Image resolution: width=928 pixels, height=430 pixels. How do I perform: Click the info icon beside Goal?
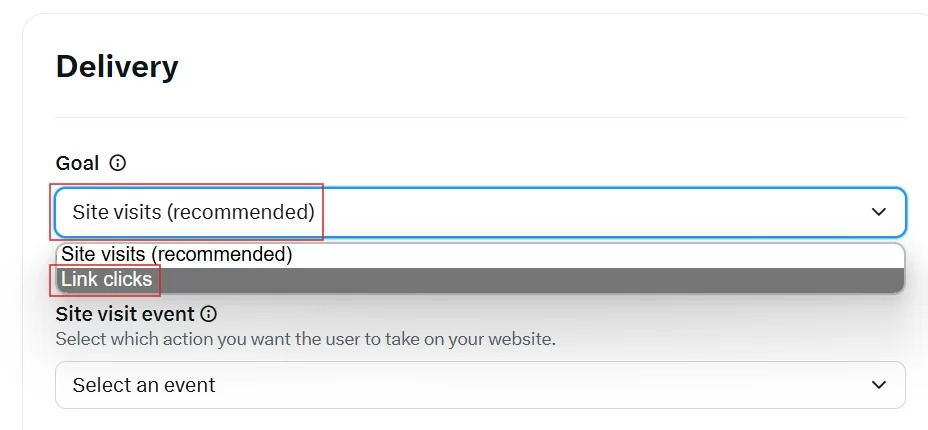pos(118,163)
